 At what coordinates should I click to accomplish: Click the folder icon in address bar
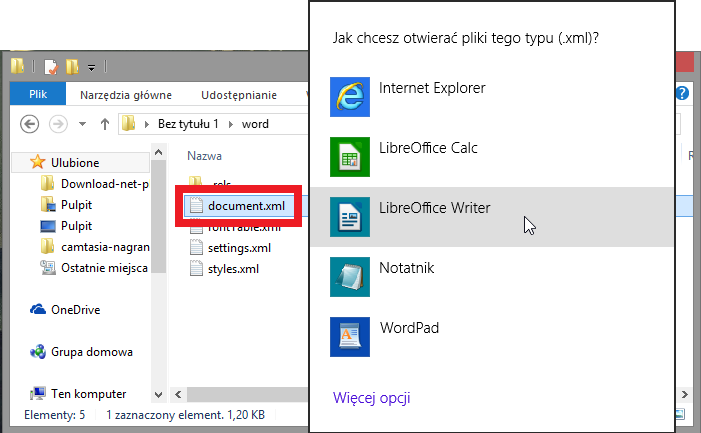(128, 123)
